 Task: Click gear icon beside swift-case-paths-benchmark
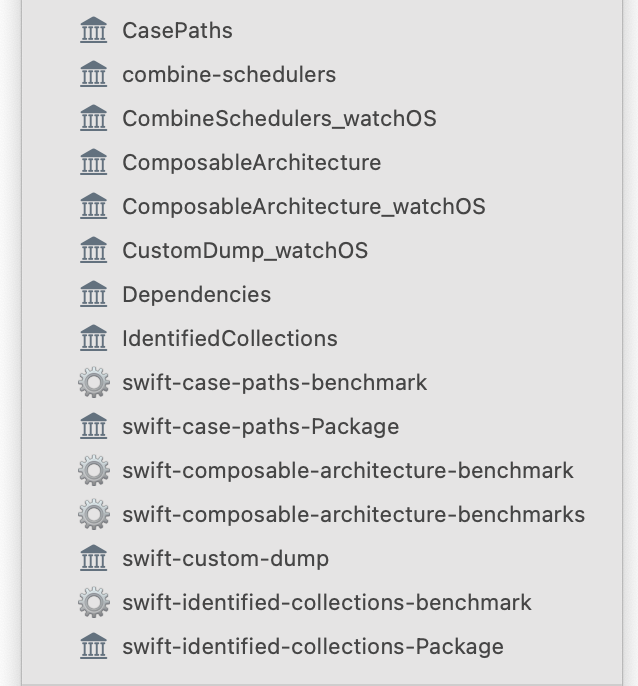click(x=94, y=382)
